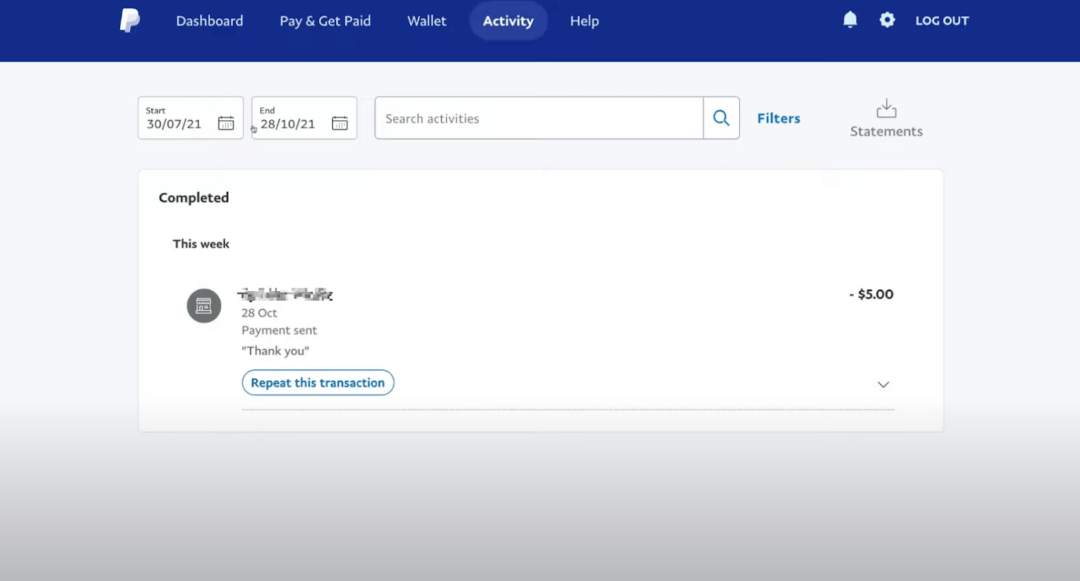Click LOG OUT
Screen dimensions: 1080x581
[941, 19]
